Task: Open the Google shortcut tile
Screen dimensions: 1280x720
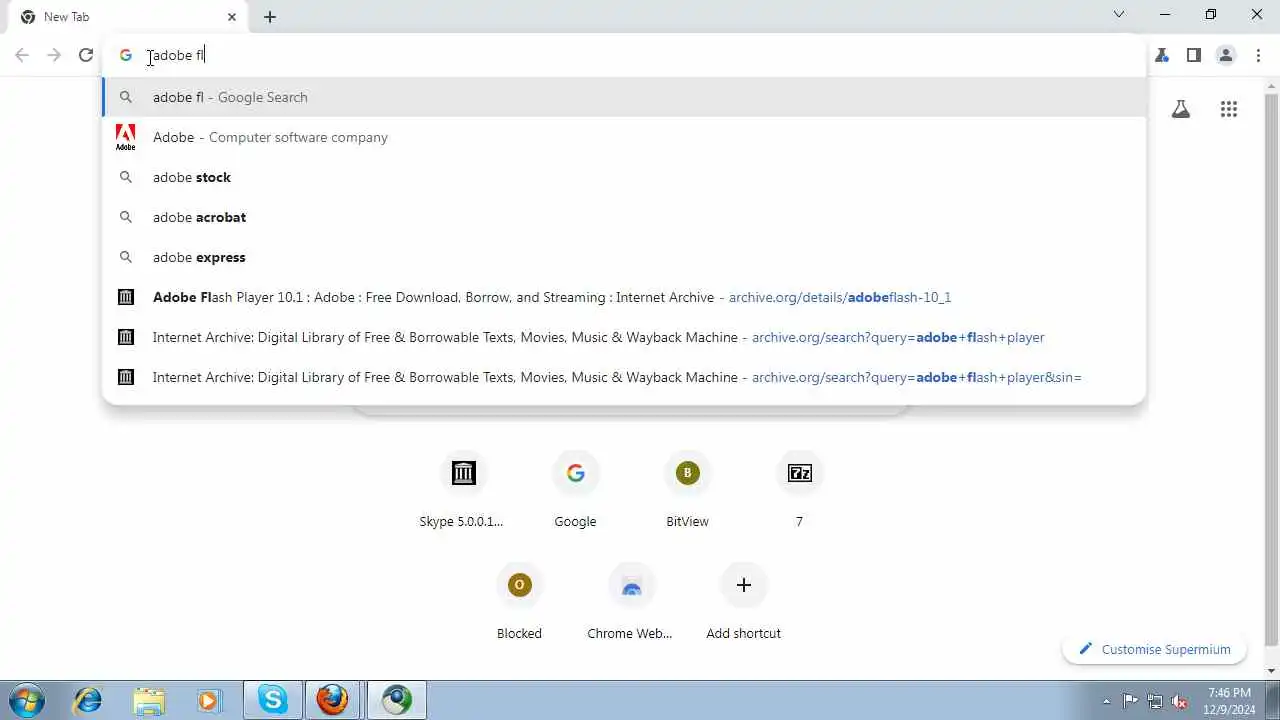Action: 575,489
